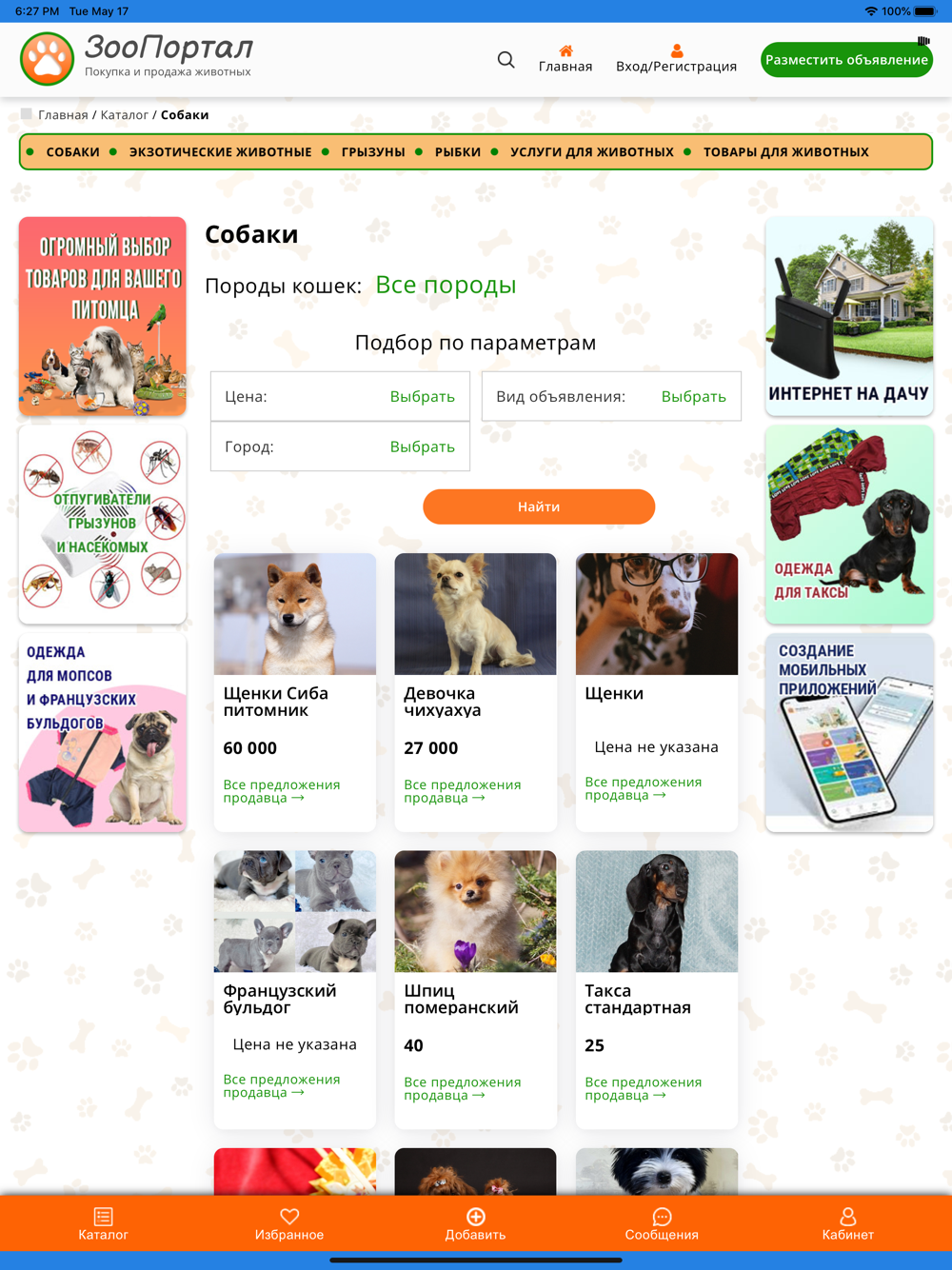
Task: Tap the Добавить plus icon
Action: (x=476, y=1216)
